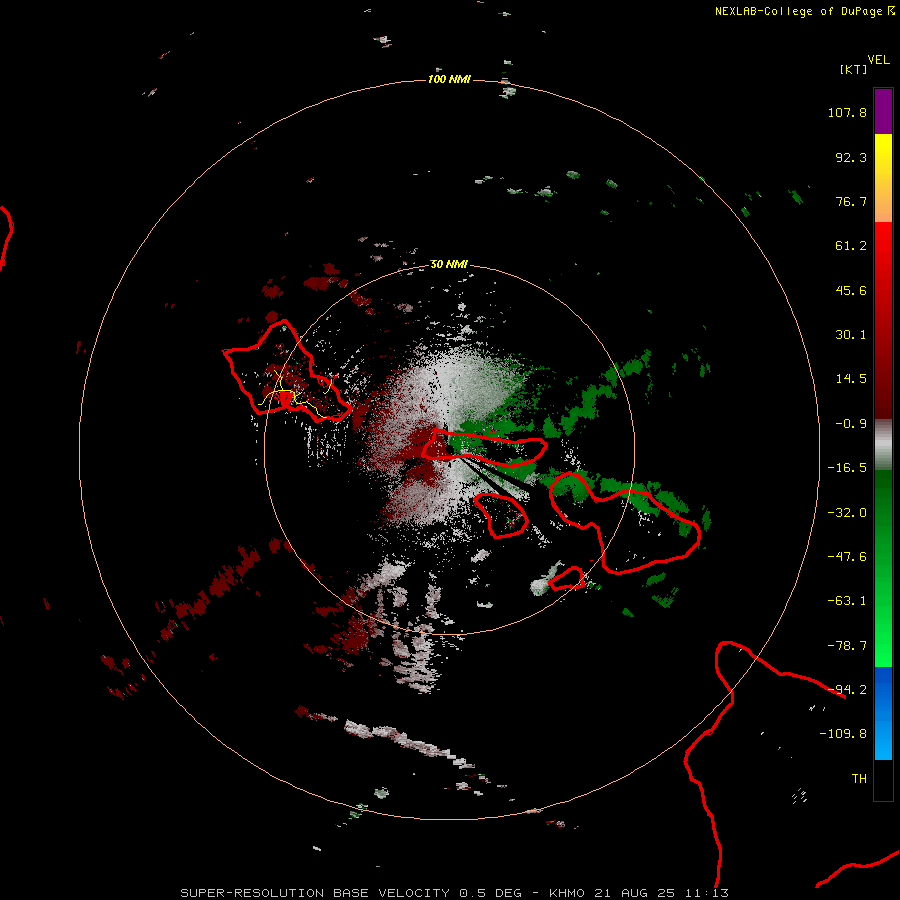Select the 14.5 velocity scale value

tap(851, 379)
